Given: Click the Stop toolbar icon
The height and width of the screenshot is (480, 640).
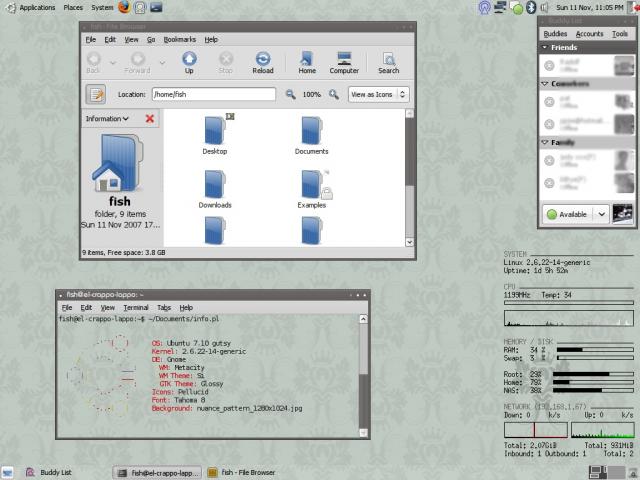Looking at the screenshot, I should 226,59.
